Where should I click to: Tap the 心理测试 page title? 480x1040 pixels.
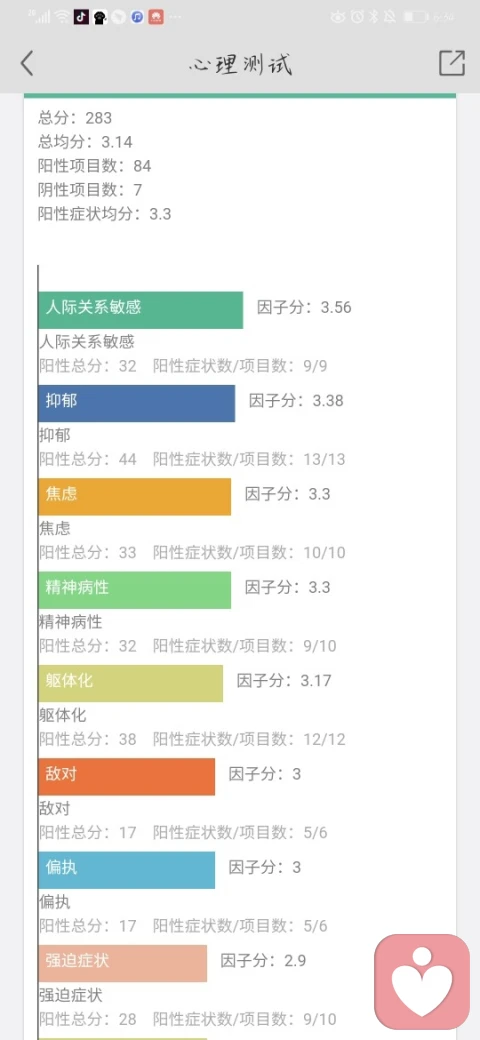(x=240, y=64)
